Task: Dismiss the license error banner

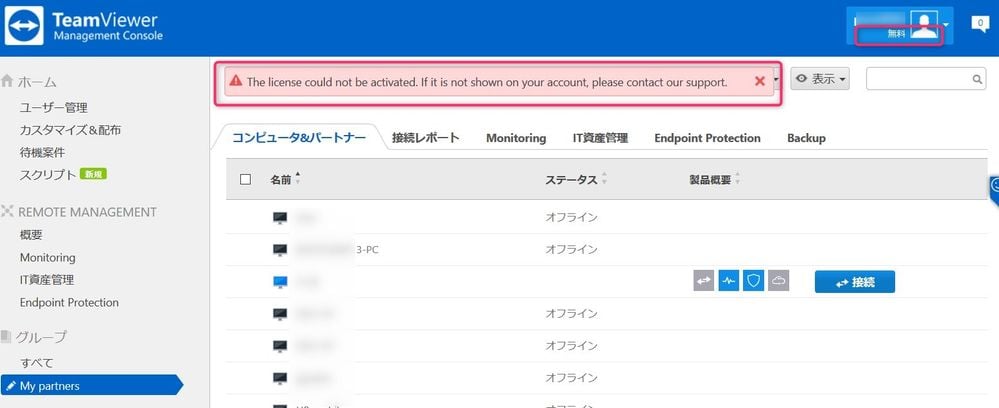Action: [x=759, y=81]
